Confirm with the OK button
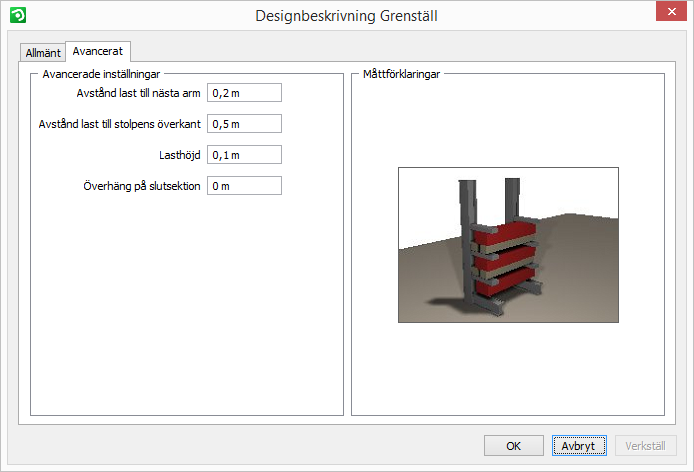The width and height of the screenshot is (694, 472). (513, 446)
